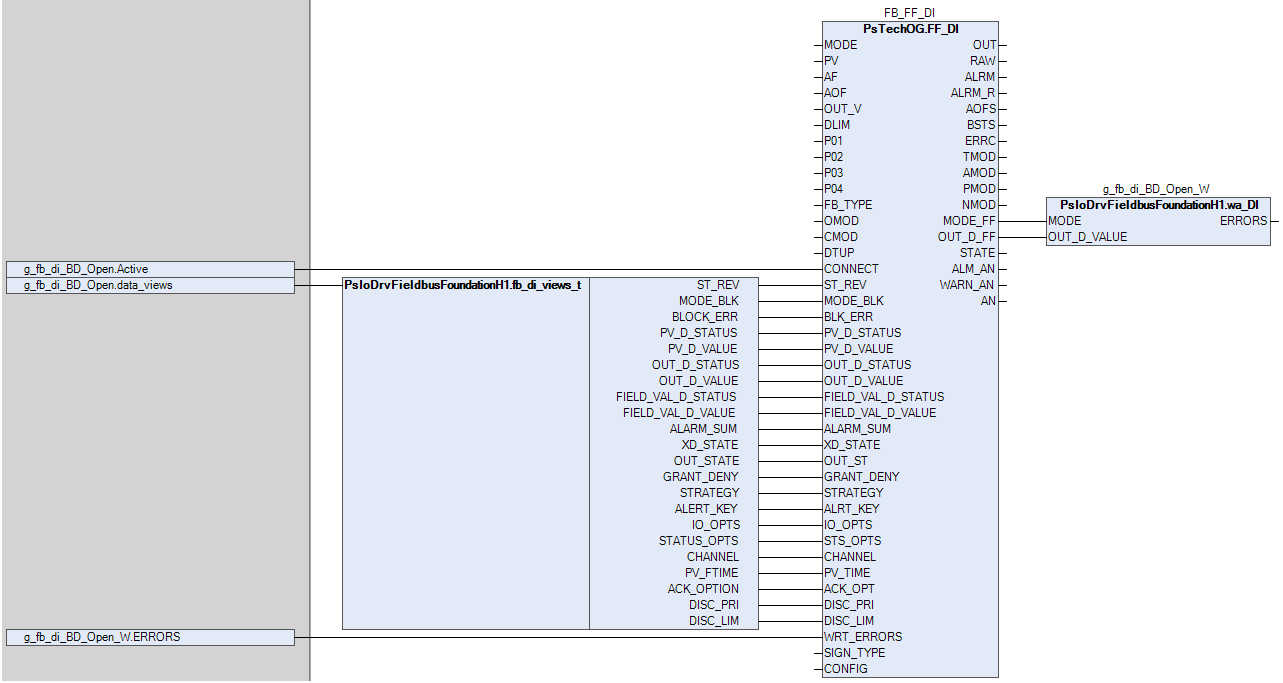This screenshot has height=683, width=1283.
Task: Click the PsTechOG.FF_DI block title
Action: click(x=910, y=29)
